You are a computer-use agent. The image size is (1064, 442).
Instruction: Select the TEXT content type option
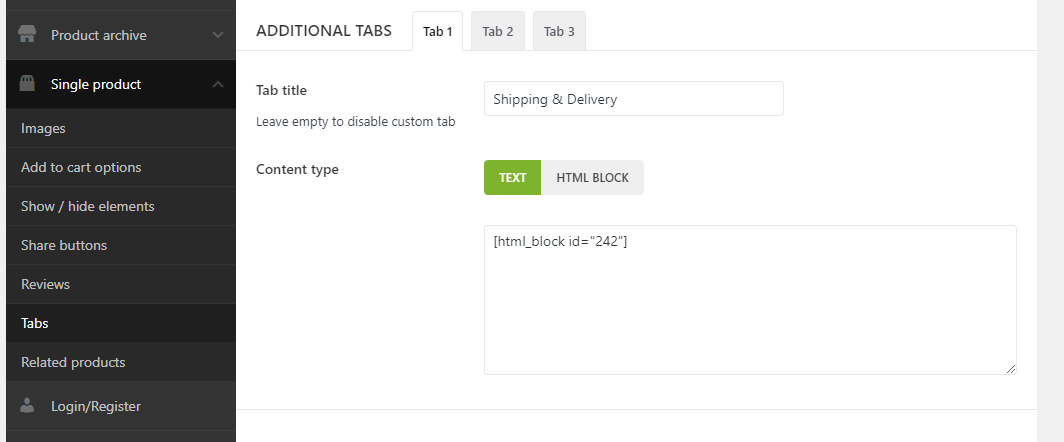512,178
